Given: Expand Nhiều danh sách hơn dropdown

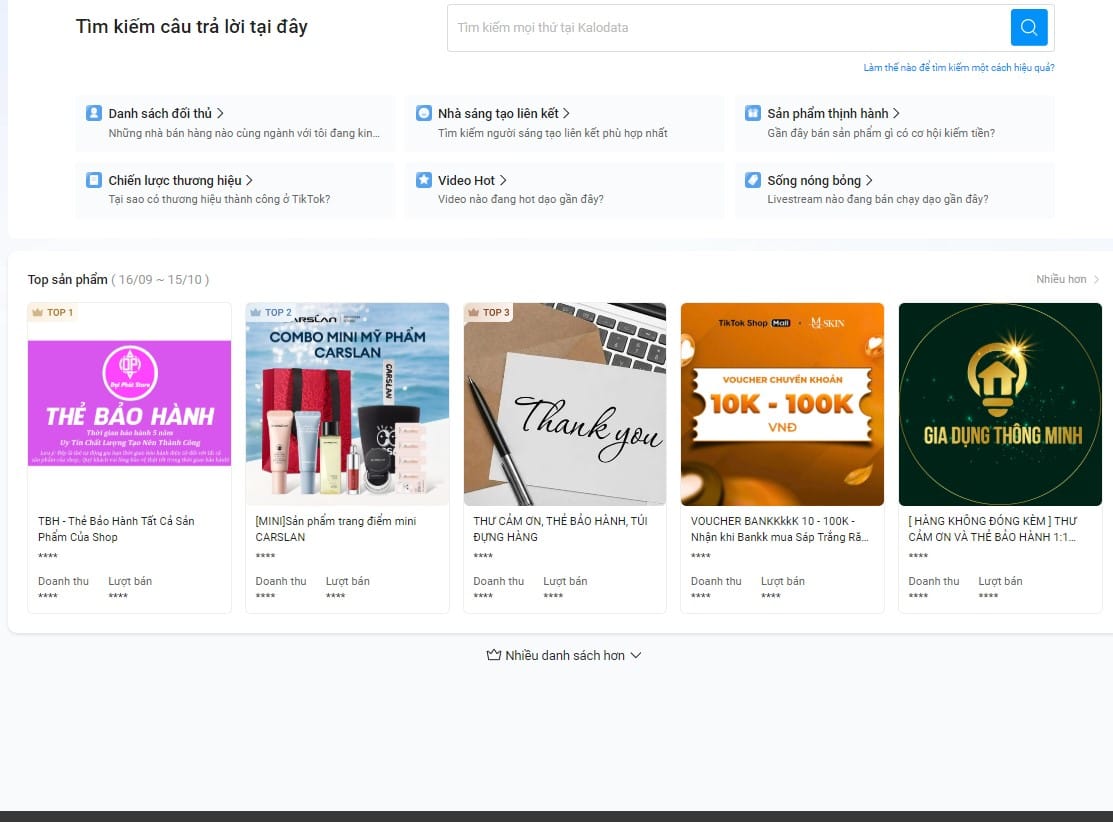Looking at the screenshot, I should (564, 655).
